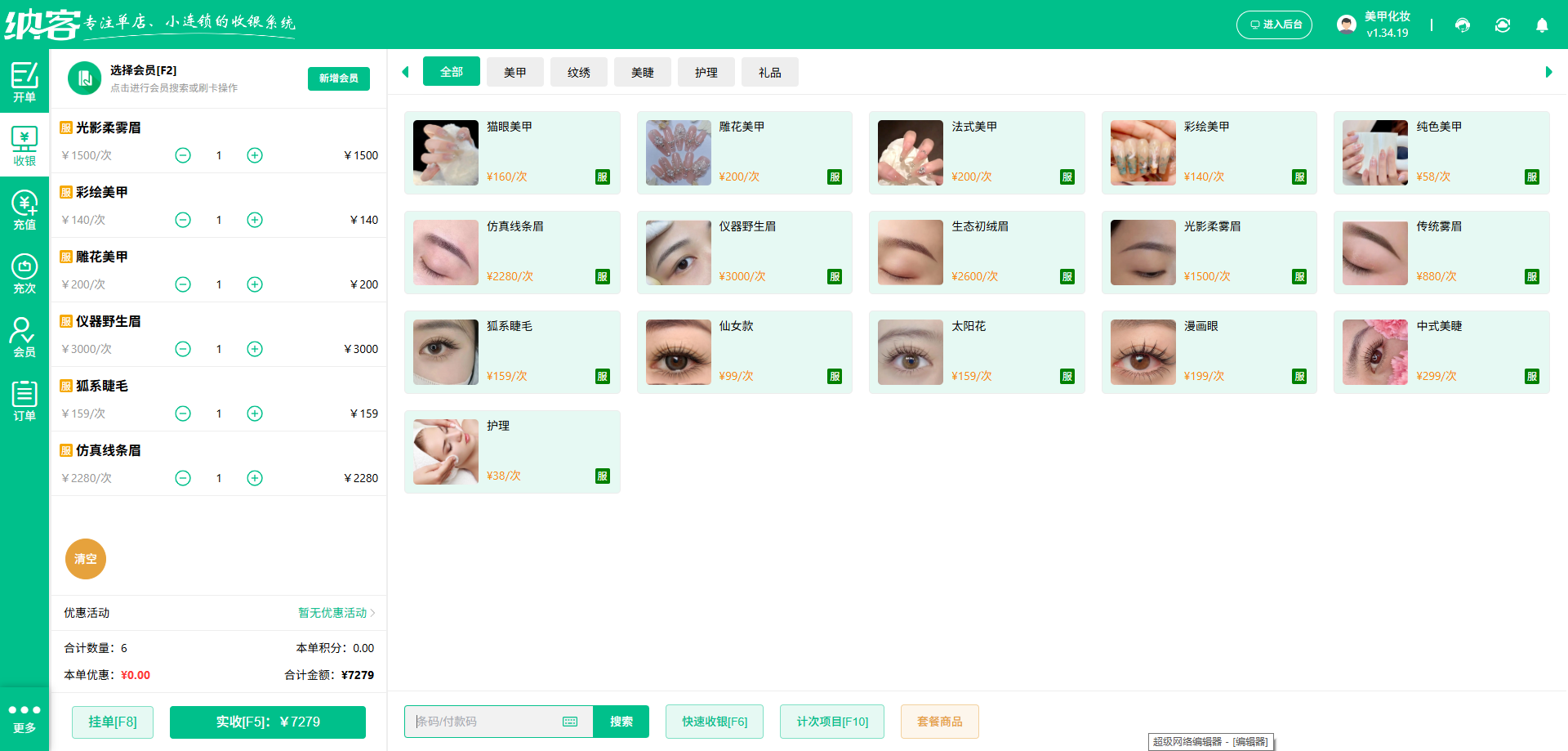Open the 充次 sidebar icon
This screenshot has height=751, width=1568.
click(x=24, y=273)
